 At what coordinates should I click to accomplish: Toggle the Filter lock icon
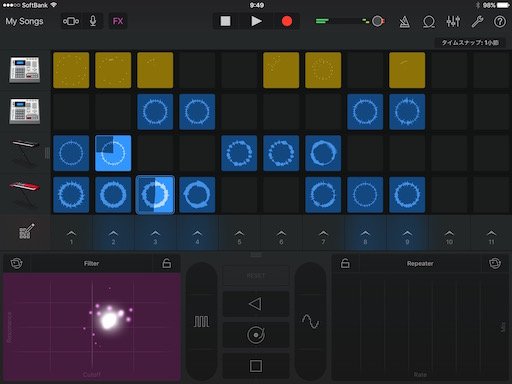click(x=167, y=263)
